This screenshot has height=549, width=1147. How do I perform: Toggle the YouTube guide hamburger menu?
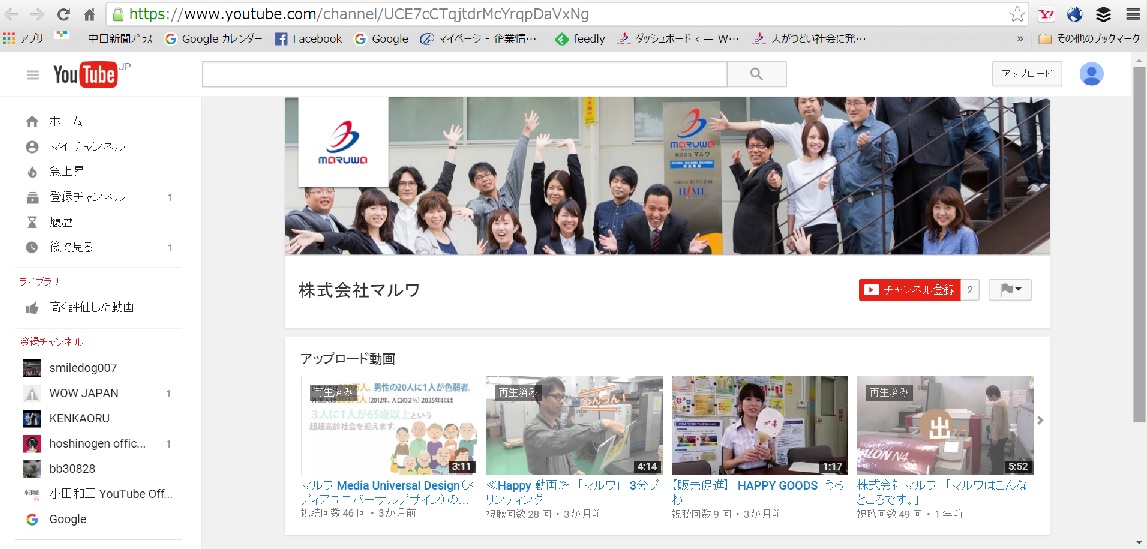click(32, 75)
